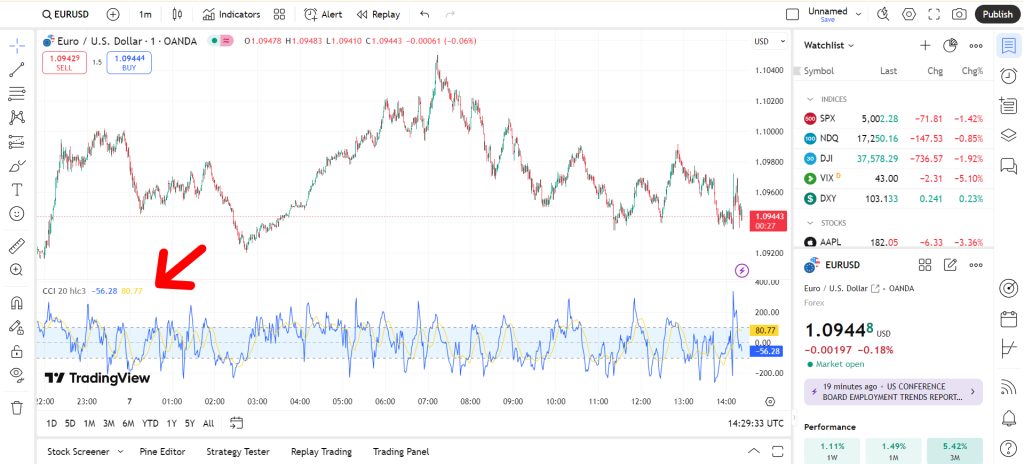This screenshot has width=1024, height=464.
Task: Open the Strategy Tester tab
Action: coord(238,452)
